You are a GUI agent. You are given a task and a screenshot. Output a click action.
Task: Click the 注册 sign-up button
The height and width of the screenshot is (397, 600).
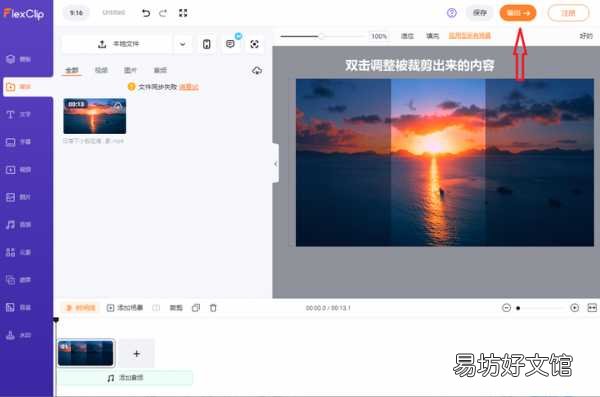pos(568,13)
